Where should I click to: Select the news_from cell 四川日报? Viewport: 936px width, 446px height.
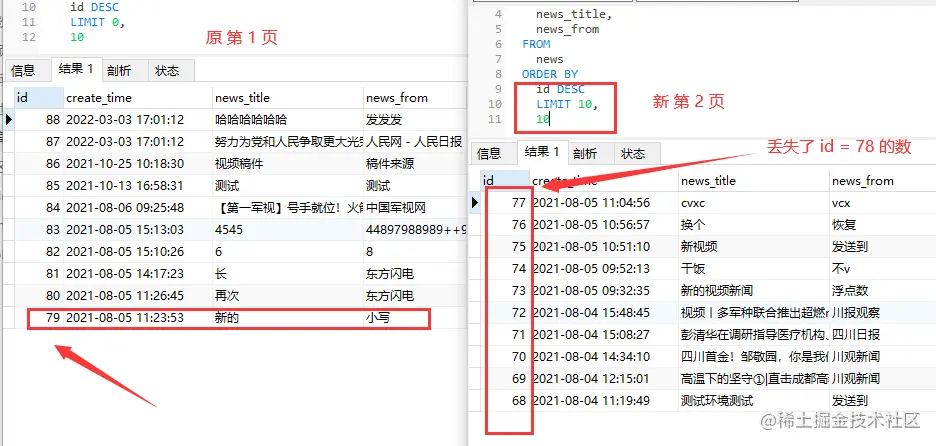point(882,335)
